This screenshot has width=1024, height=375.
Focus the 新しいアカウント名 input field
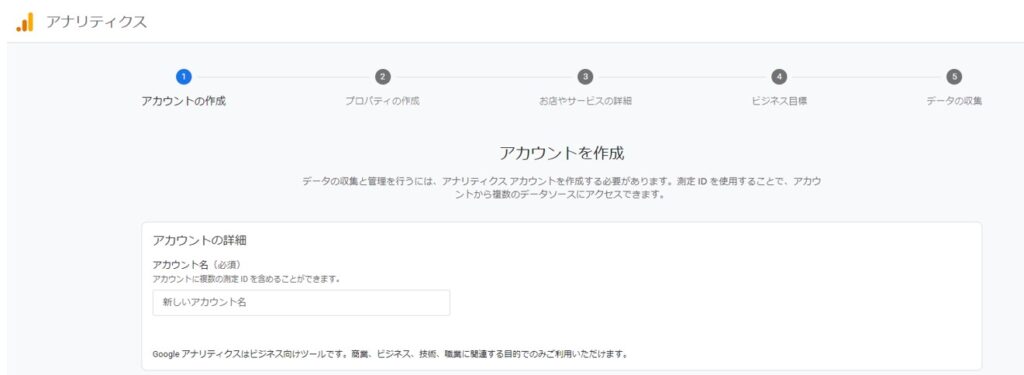click(x=301, y=303)
